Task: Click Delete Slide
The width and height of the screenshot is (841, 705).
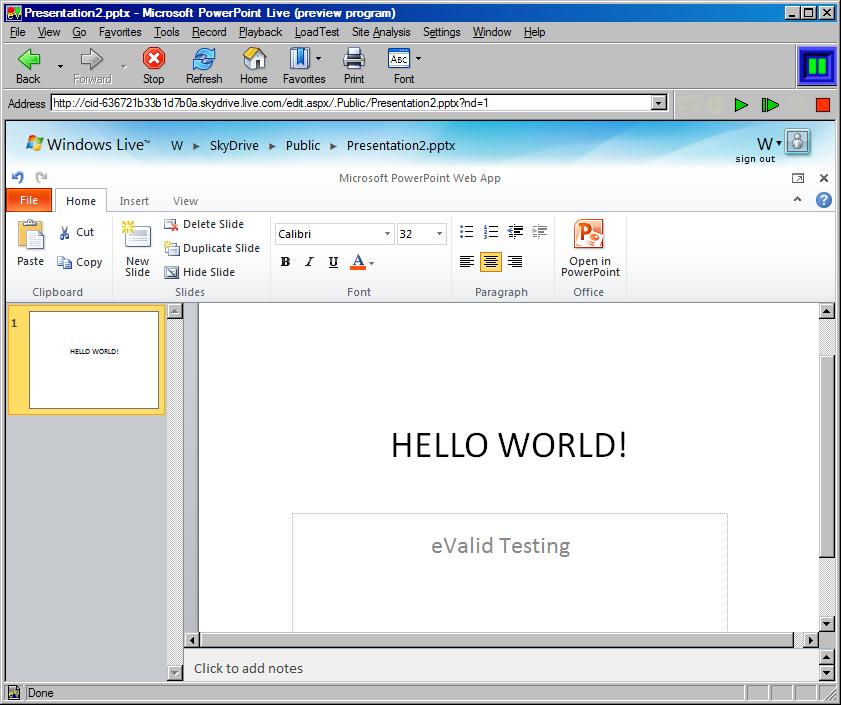Action: coord(204,224)
